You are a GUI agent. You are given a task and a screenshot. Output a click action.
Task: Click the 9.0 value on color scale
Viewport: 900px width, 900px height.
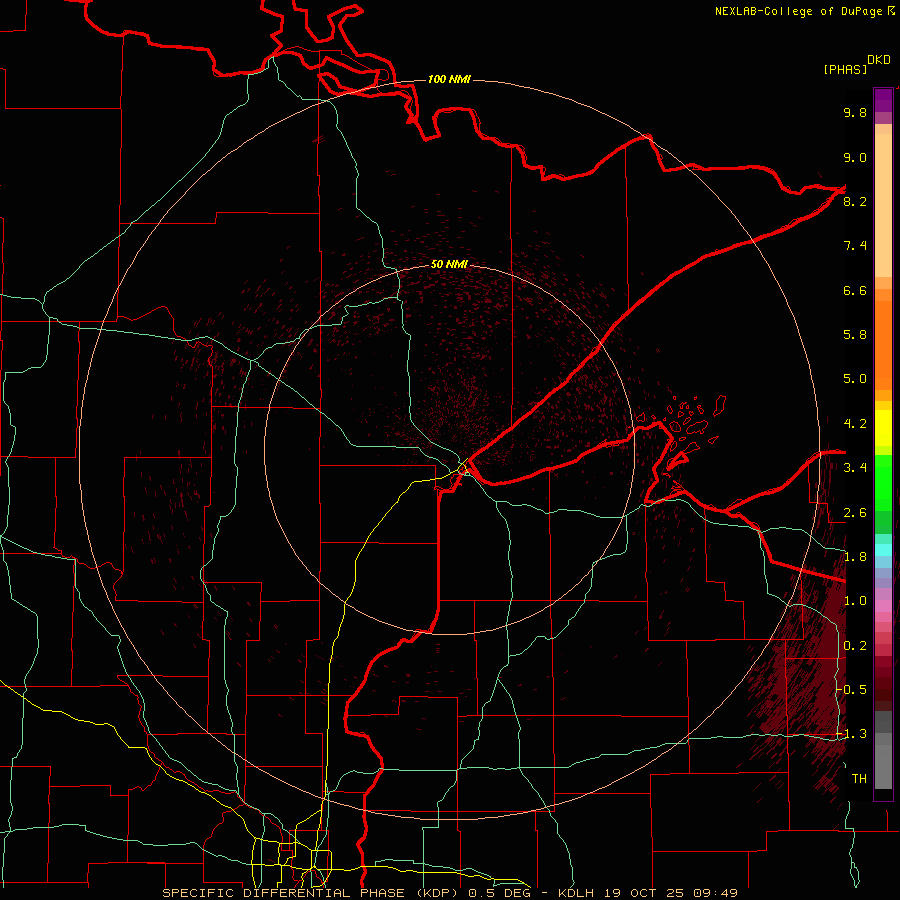coord(855,157)
